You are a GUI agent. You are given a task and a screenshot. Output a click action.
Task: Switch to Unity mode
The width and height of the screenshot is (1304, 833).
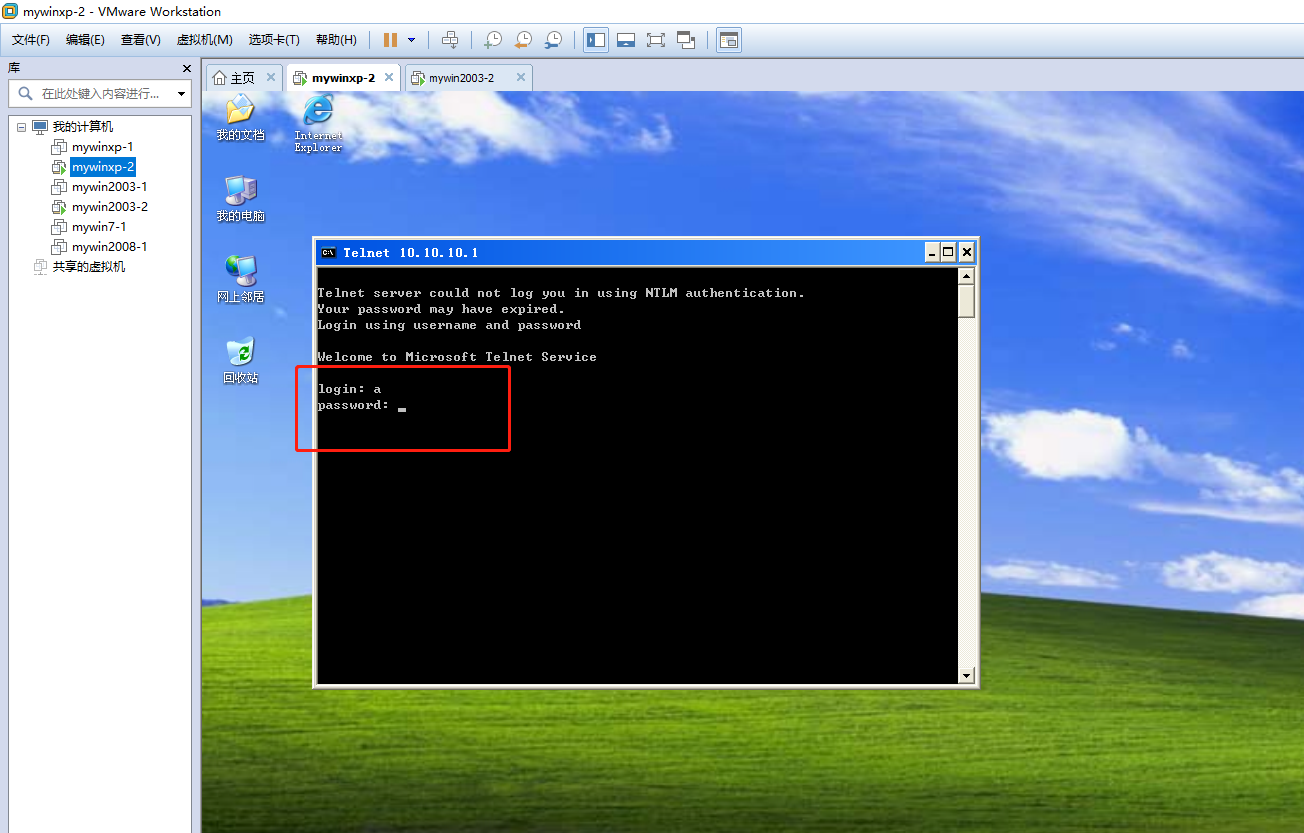point(686,40)
